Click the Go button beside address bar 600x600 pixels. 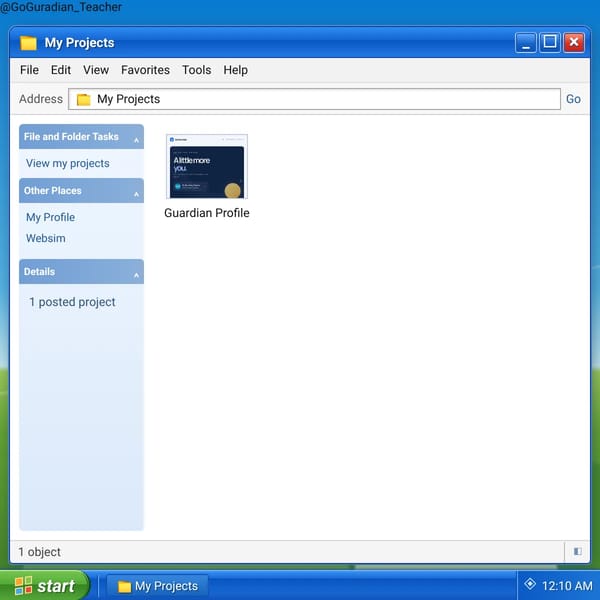573,99
